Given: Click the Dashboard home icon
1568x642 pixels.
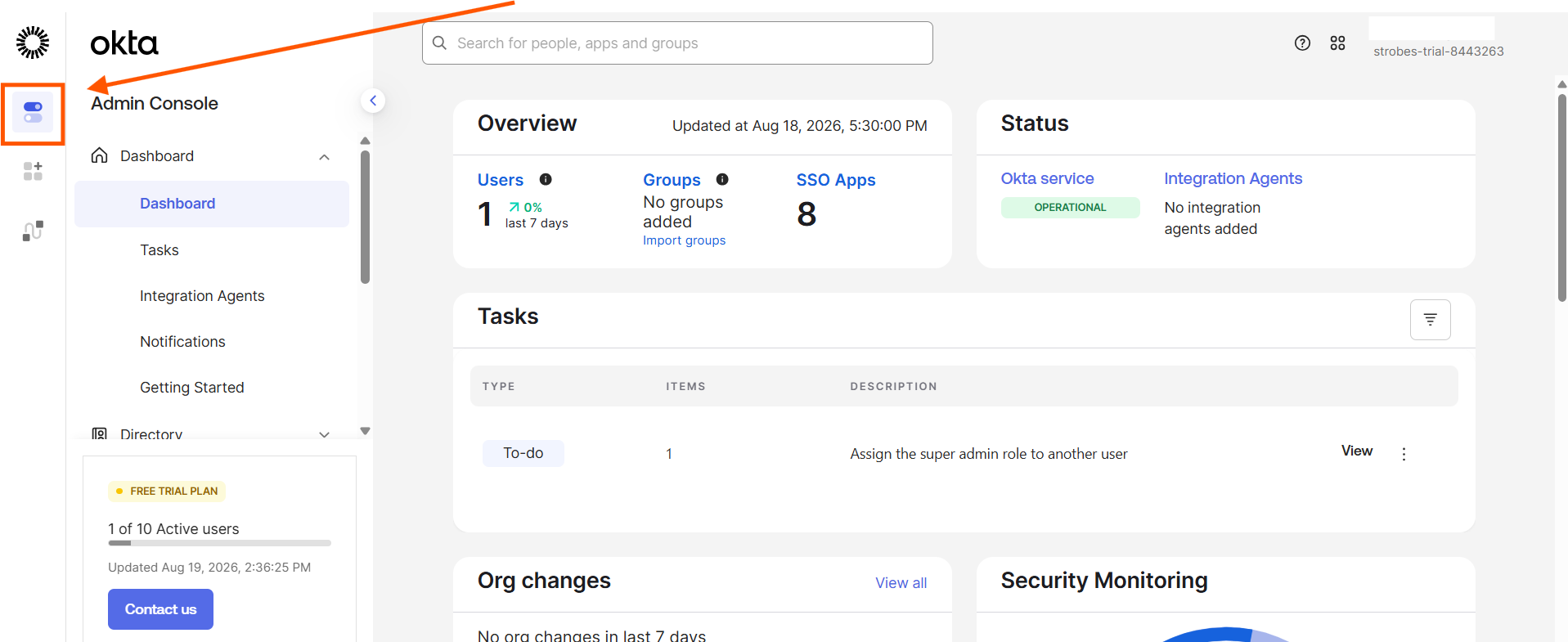Looking at the screenshot, I should tap(100, 155).
